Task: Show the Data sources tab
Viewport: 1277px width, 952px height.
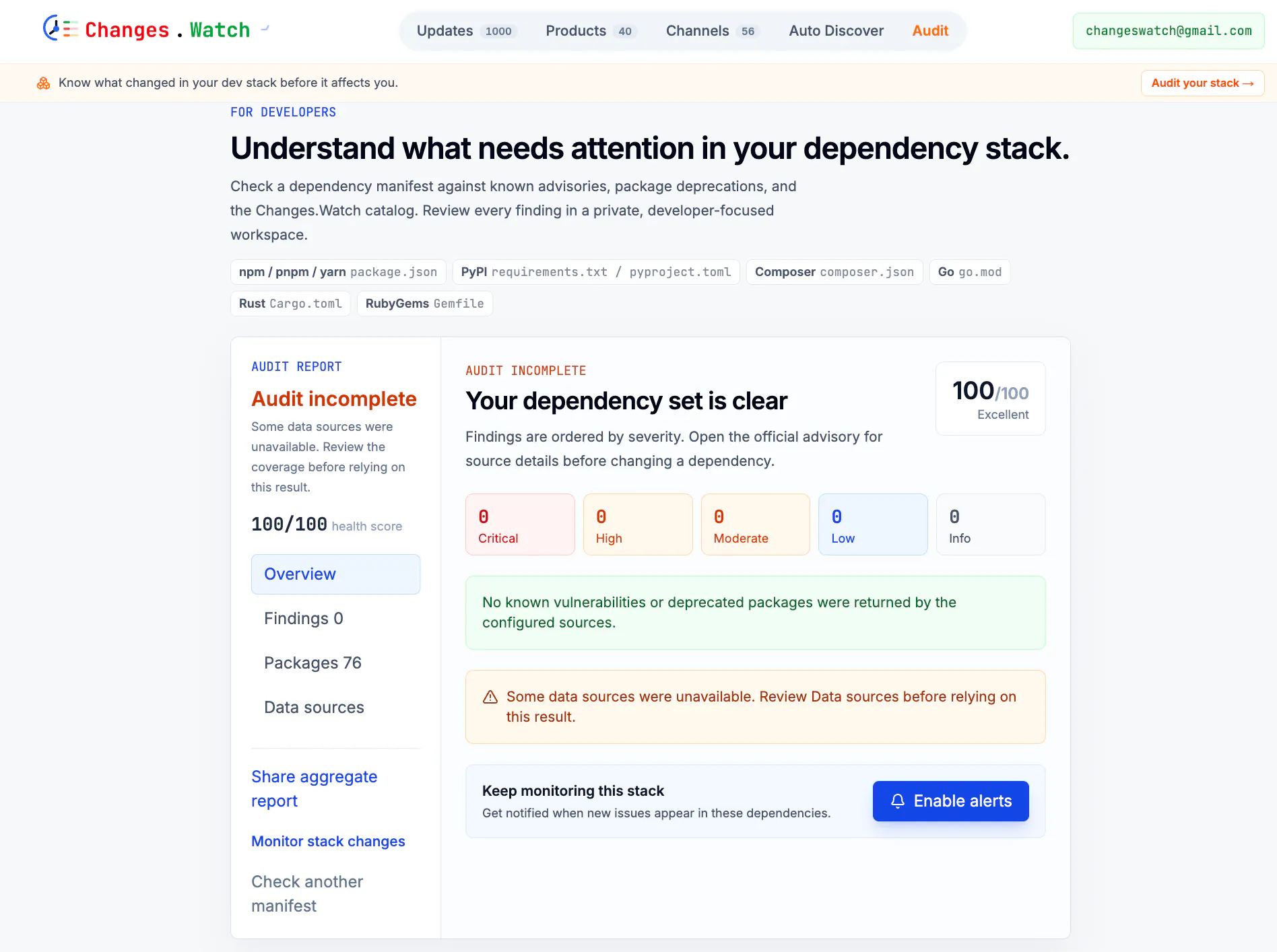Action: point(335,708)
